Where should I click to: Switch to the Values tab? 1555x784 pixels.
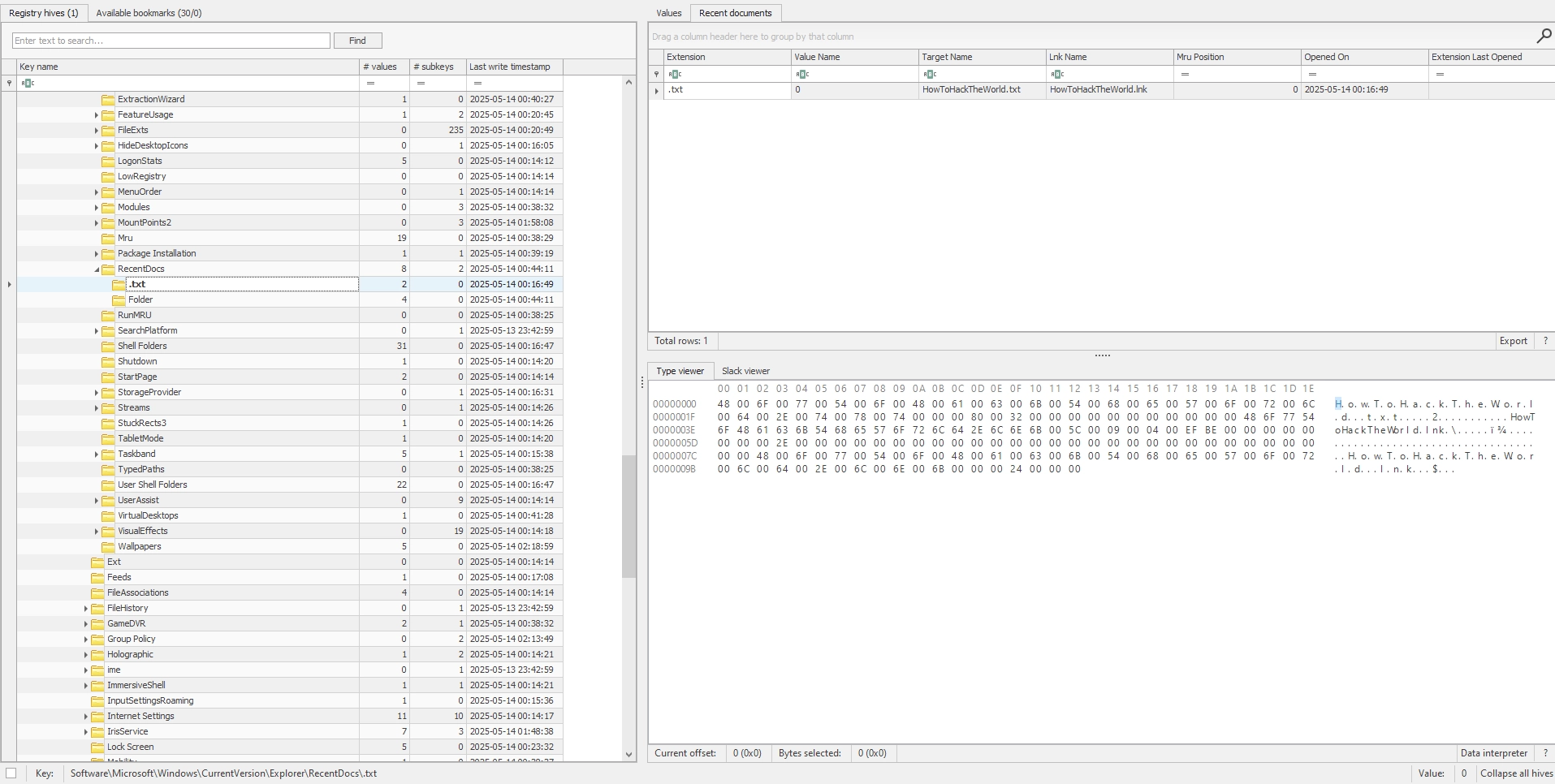668,13
